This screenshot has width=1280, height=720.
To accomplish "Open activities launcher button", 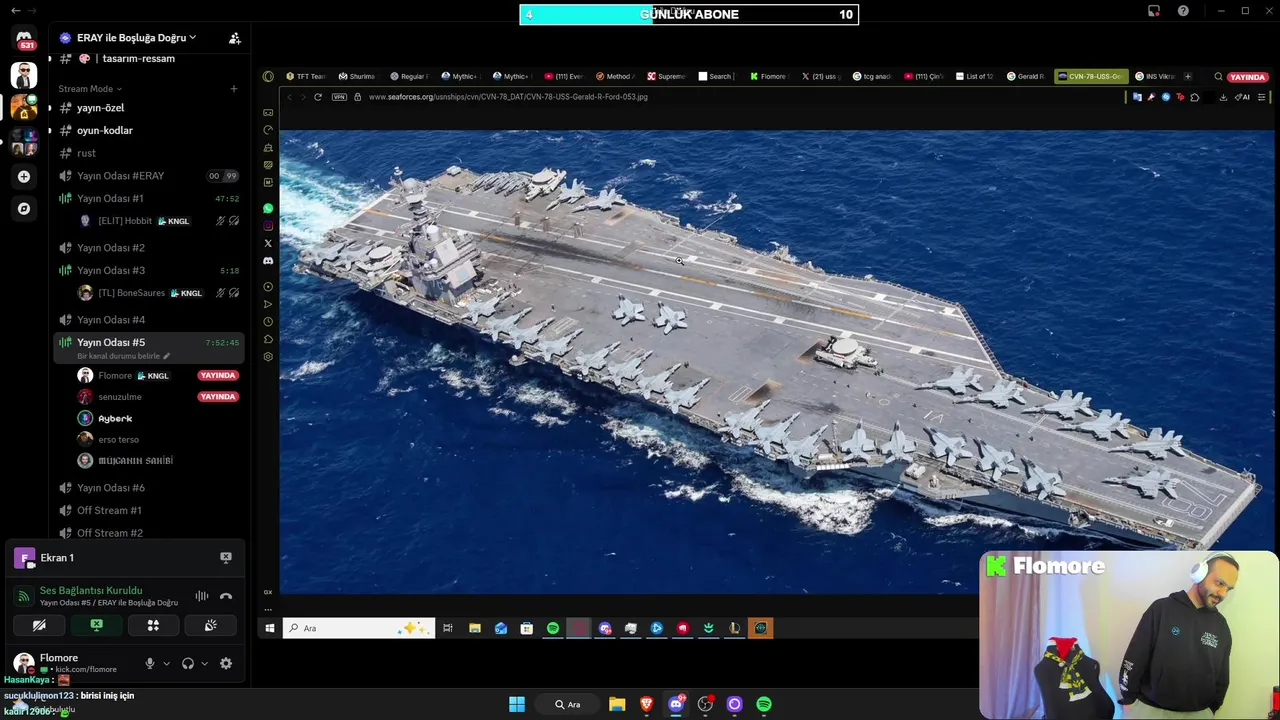I will pyautogui.click(x=153, y=626).
